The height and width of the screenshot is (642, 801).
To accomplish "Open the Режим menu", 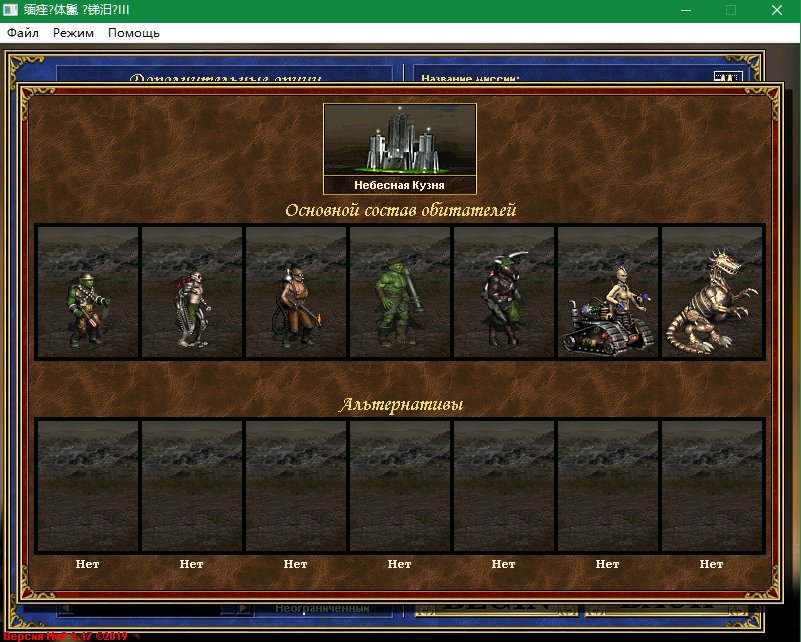I will 73,33.
